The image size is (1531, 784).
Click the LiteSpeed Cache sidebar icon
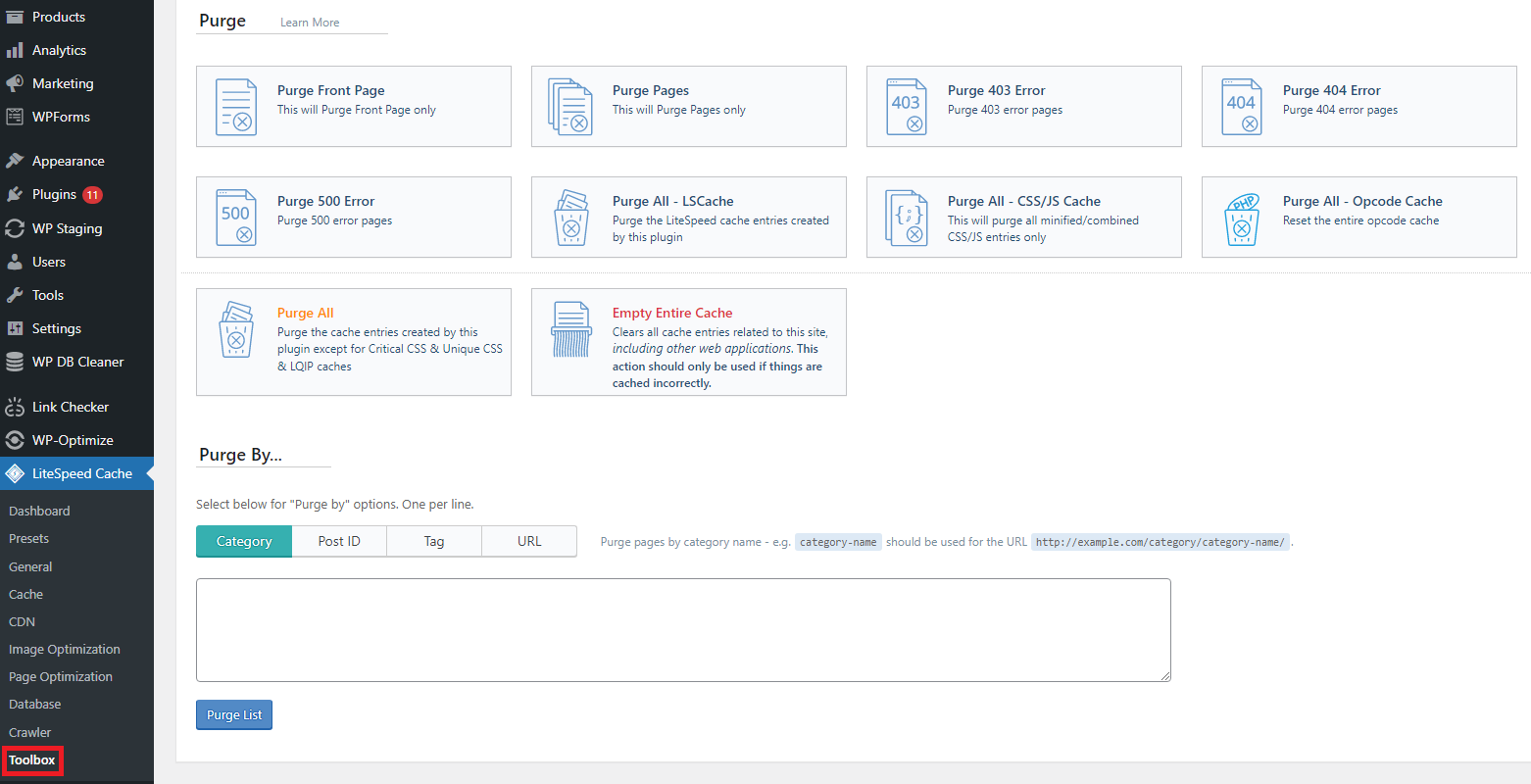[x=18, y=473]
